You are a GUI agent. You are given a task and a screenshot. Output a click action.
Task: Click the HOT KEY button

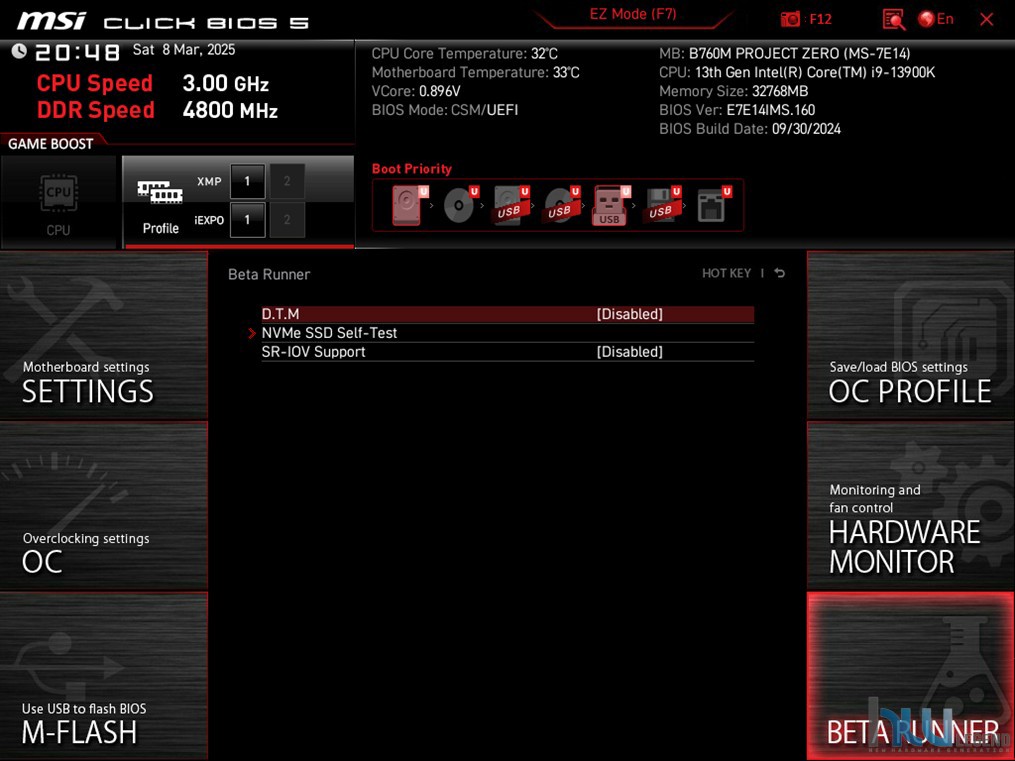[726, 273]
